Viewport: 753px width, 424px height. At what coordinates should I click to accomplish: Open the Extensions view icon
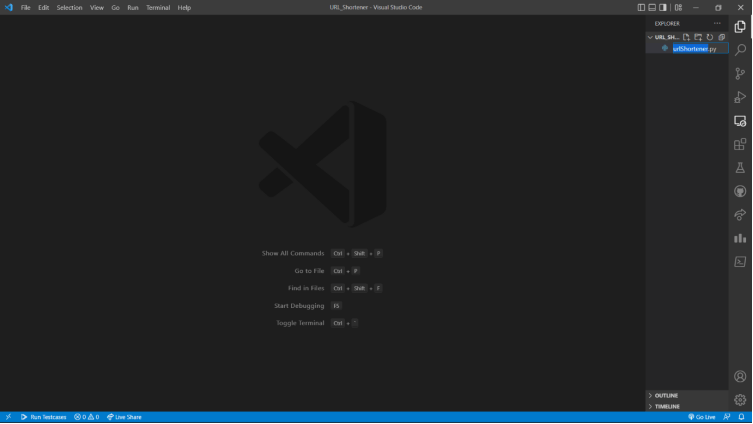(740, 144)
